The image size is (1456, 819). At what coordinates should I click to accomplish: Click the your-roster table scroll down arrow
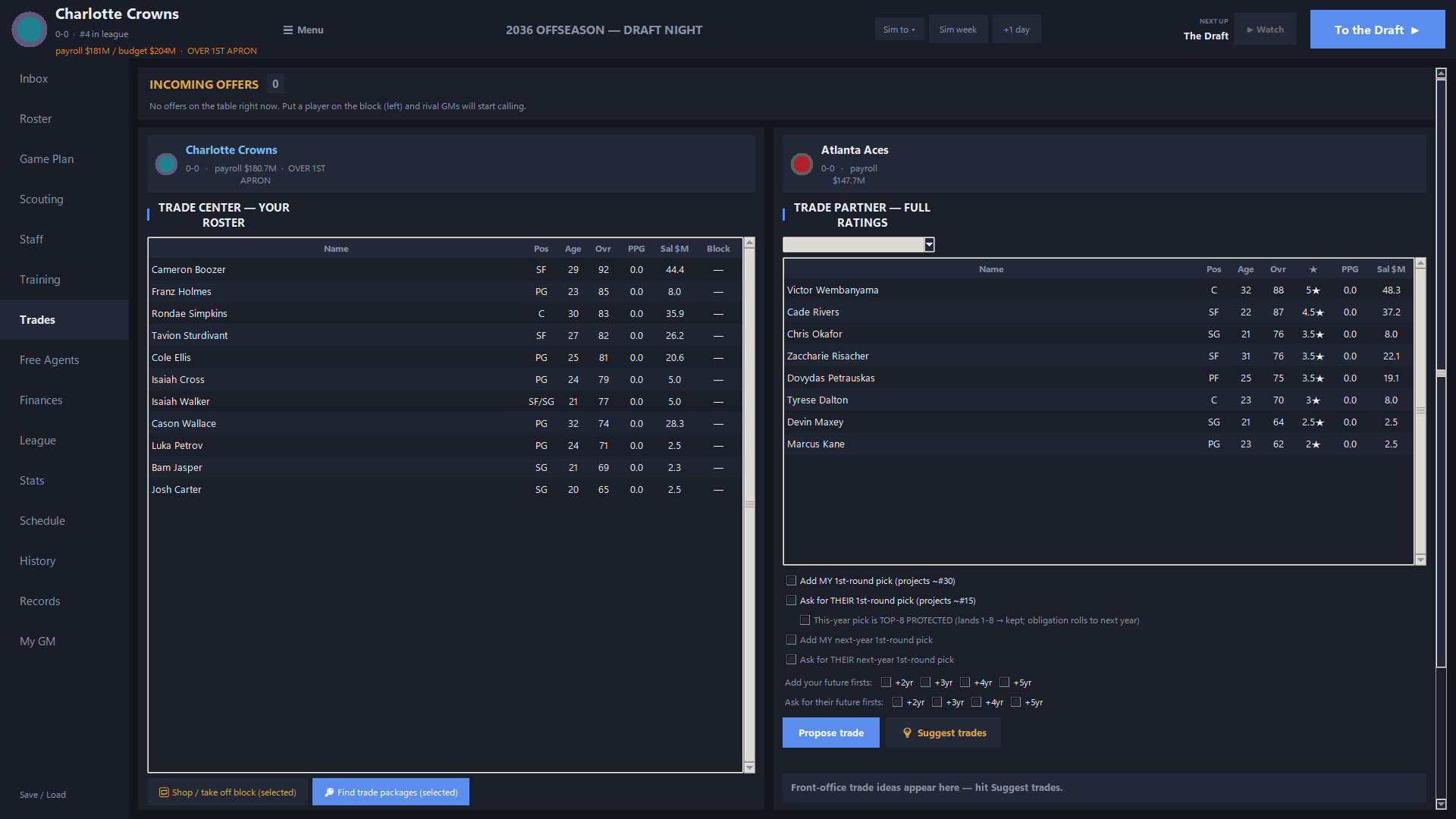749,767
